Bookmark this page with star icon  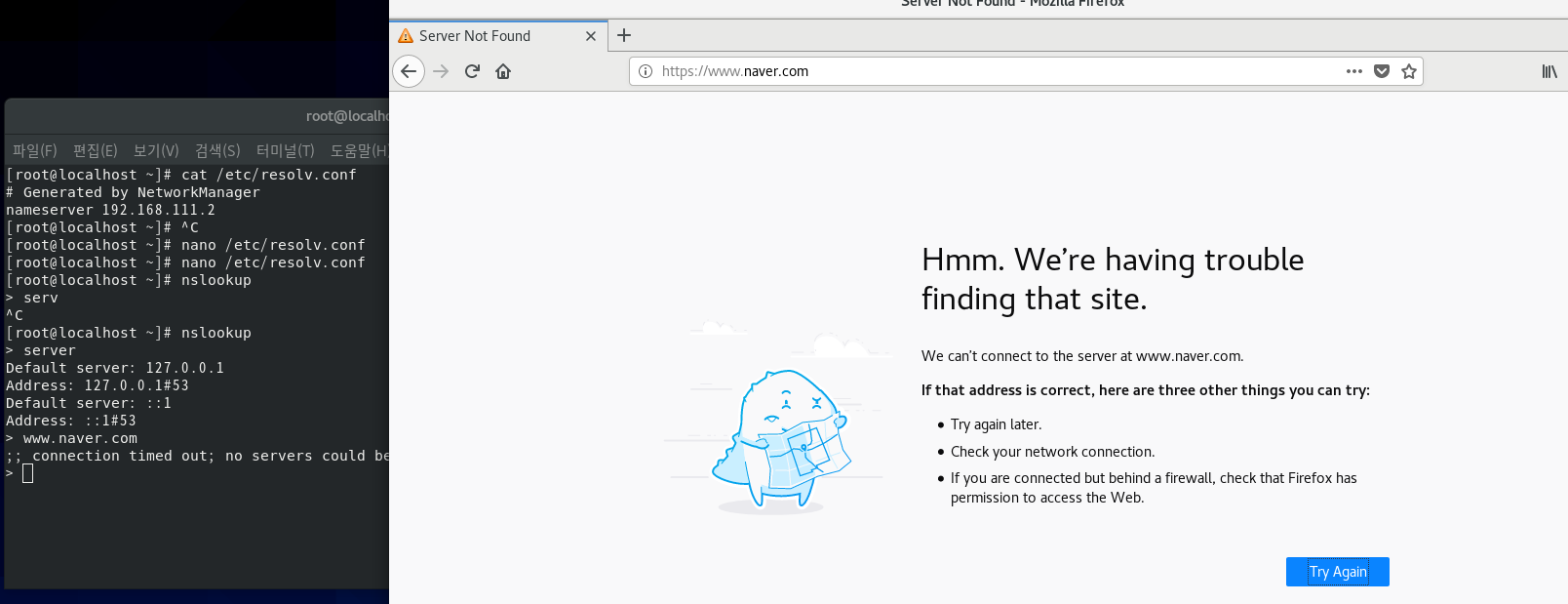click(1409, 71)
